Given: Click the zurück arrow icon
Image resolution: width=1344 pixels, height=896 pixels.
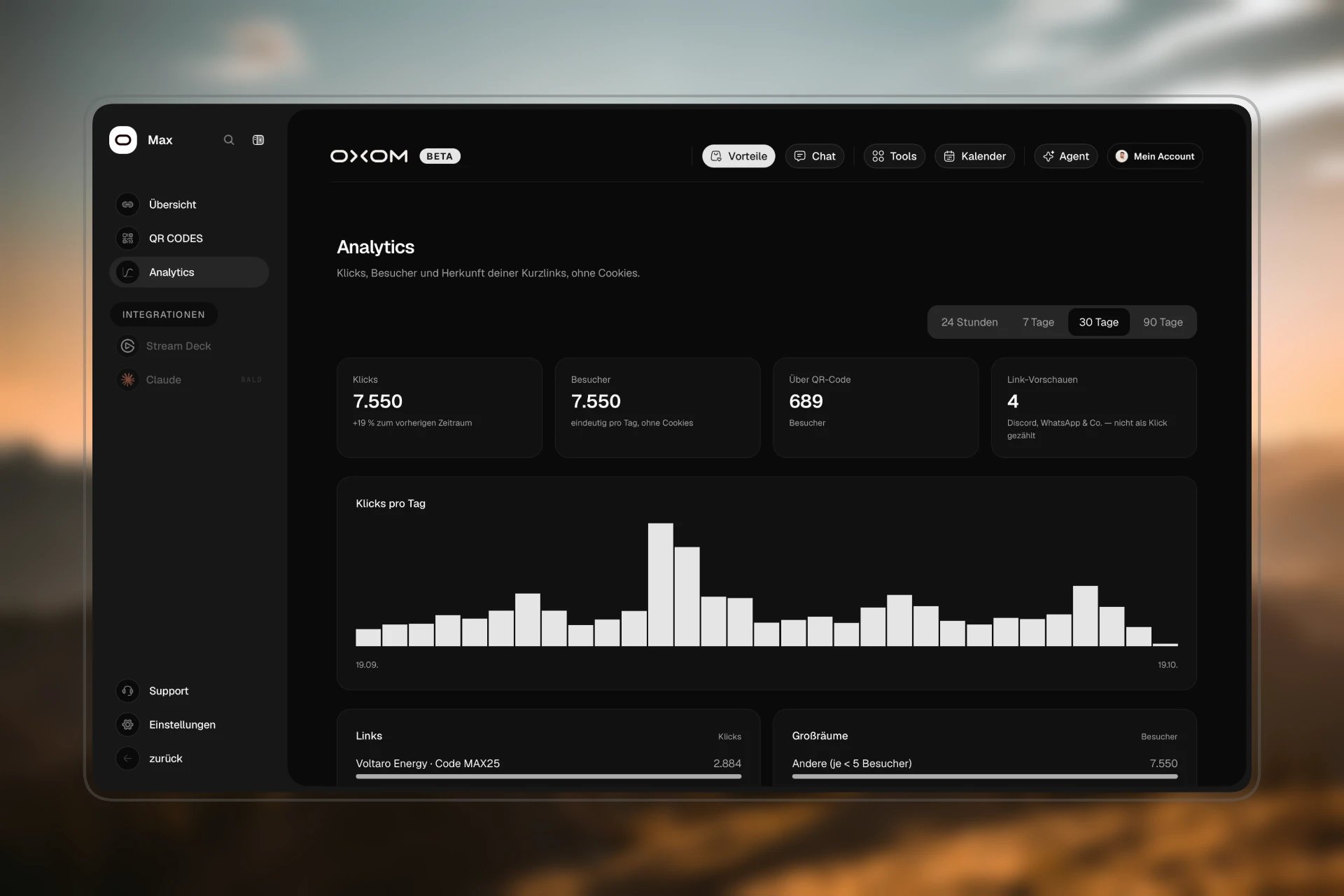Looking at the screenshot, I should [x=127, y=758].
